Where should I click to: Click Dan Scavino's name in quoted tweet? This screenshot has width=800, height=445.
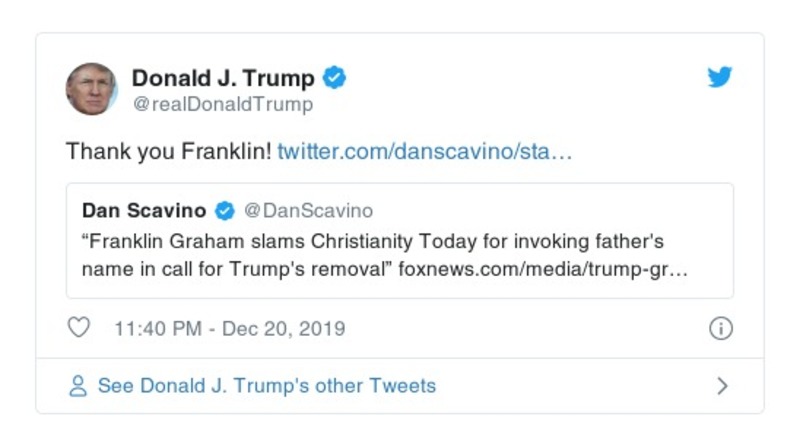tap(144, 211)
